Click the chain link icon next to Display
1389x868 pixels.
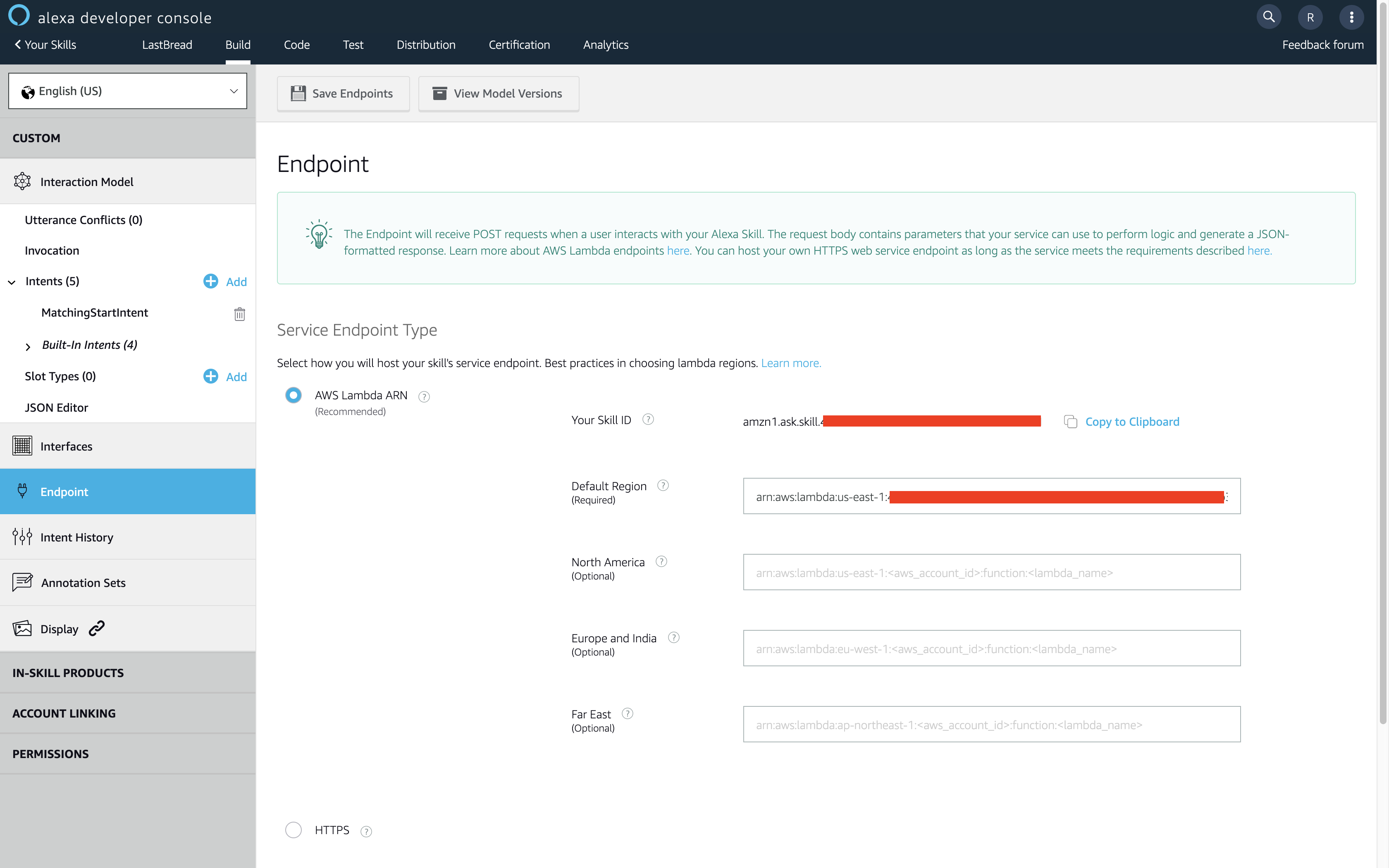tap(96, 629)
